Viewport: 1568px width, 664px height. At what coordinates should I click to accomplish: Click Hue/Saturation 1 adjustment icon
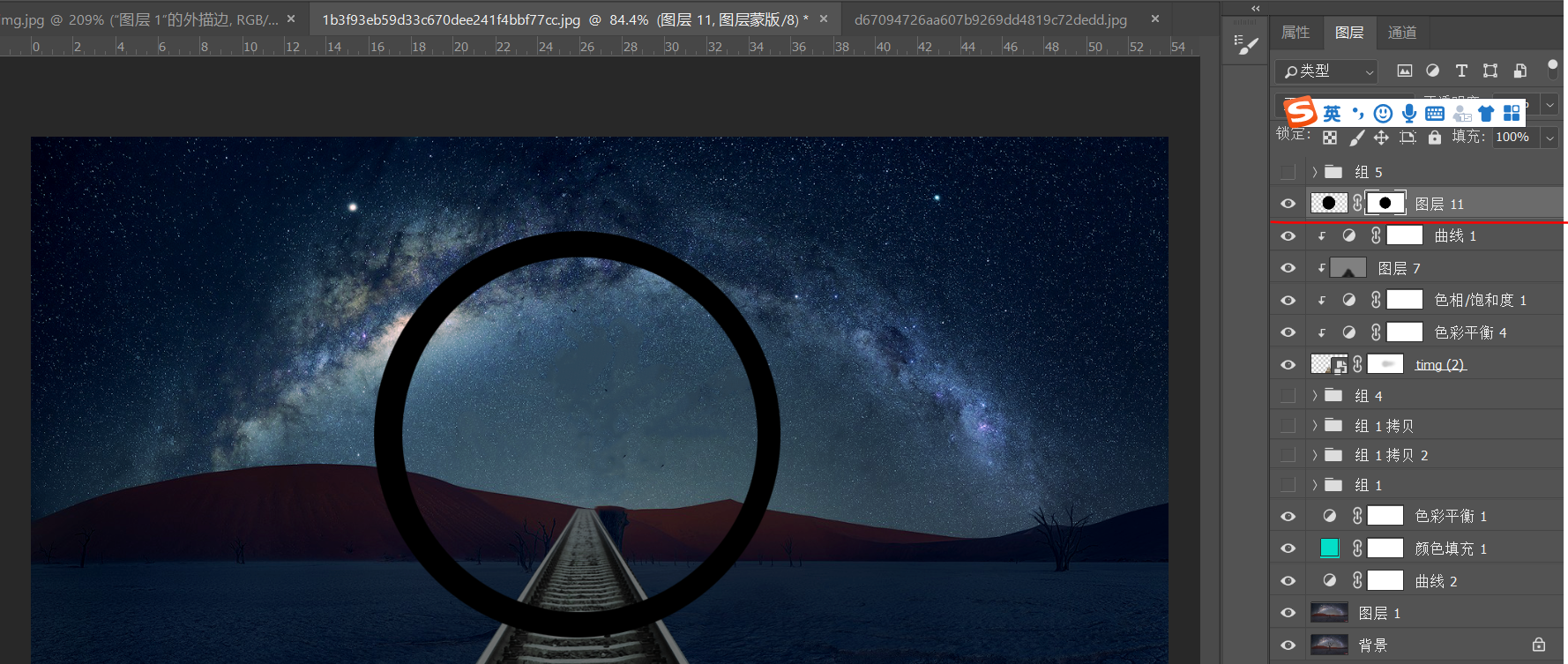[x=1348, y=300]
